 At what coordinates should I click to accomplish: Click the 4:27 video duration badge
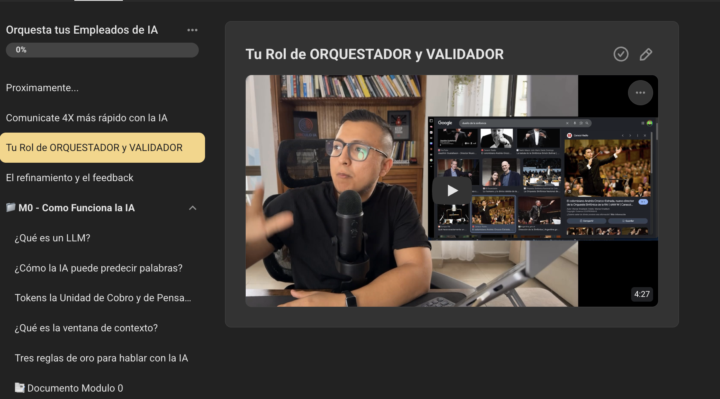pyautogui.click(x=641, y=294)
